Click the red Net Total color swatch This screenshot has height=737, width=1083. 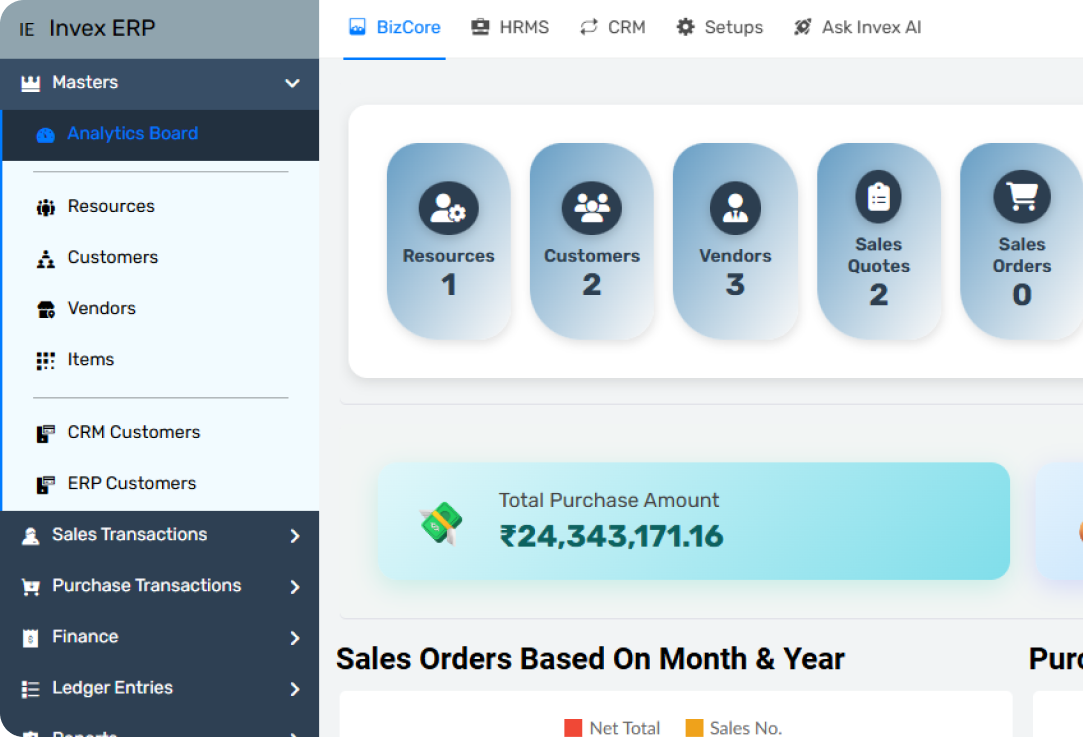coord(573,727)
